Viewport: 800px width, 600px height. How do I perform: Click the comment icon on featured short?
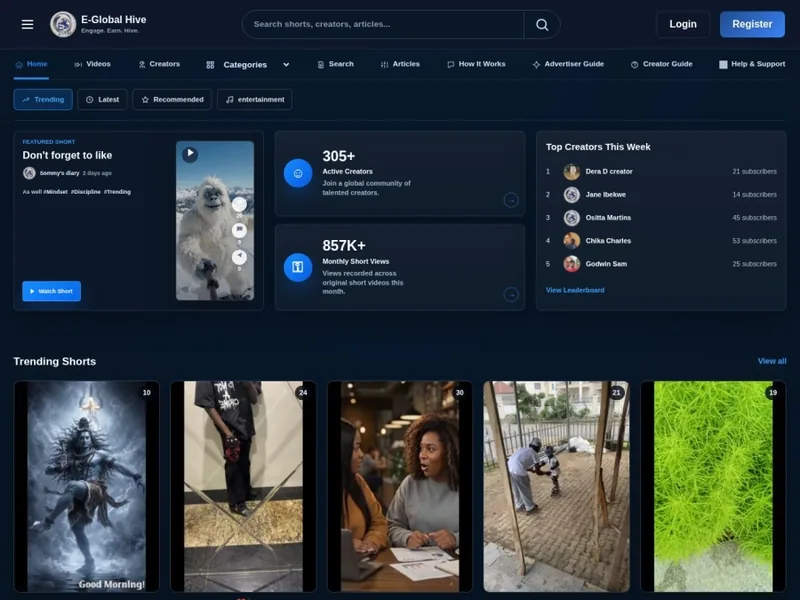click(239, 230)
